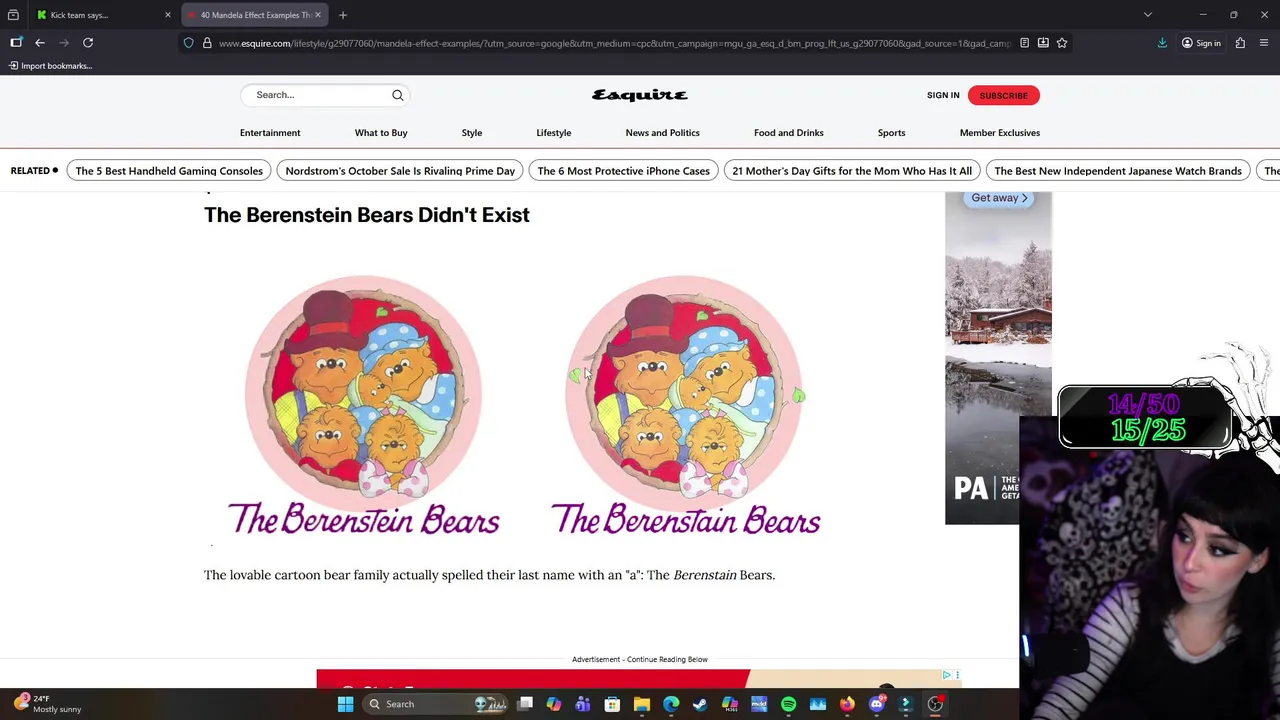The width and height of the screenshot is (1280, 720).
Task: Click the esquire.com address bar URL
Action: coord(614,43)
